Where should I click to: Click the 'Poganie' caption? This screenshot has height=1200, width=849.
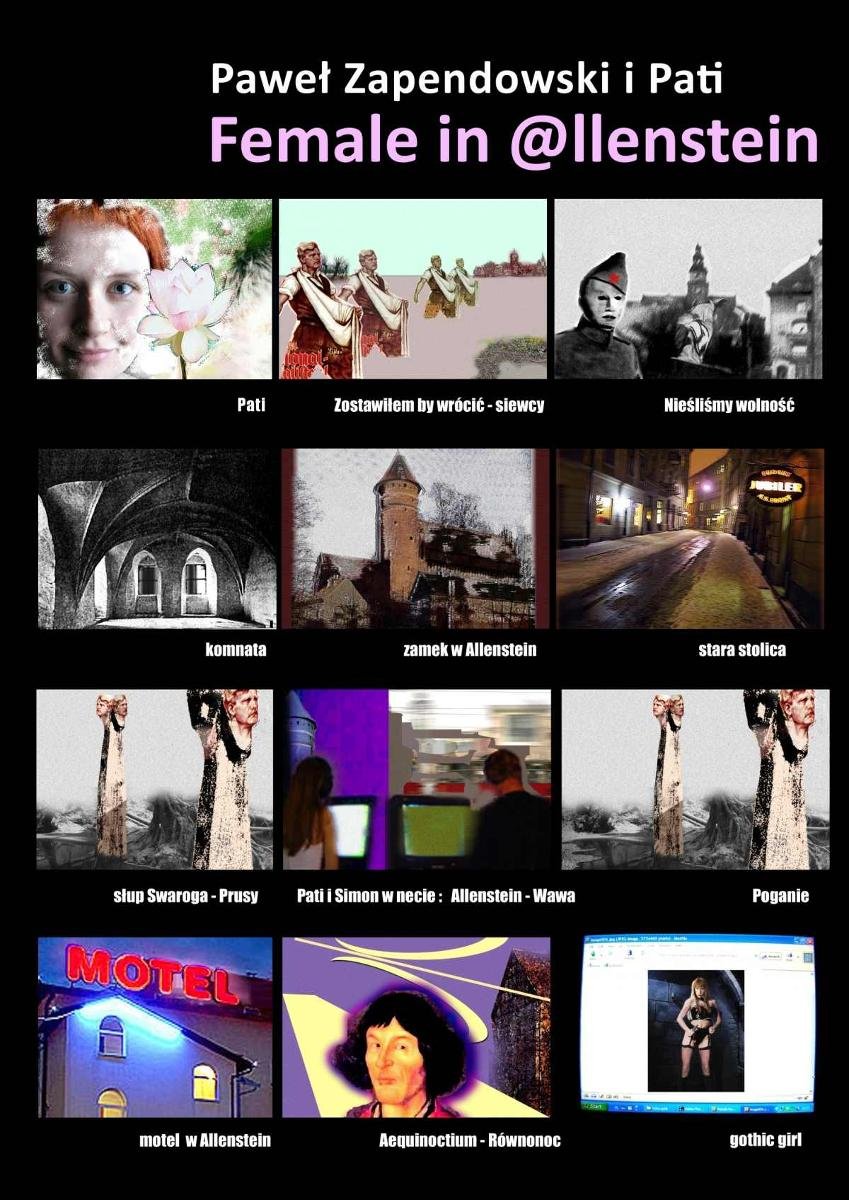tap(780, 896)
